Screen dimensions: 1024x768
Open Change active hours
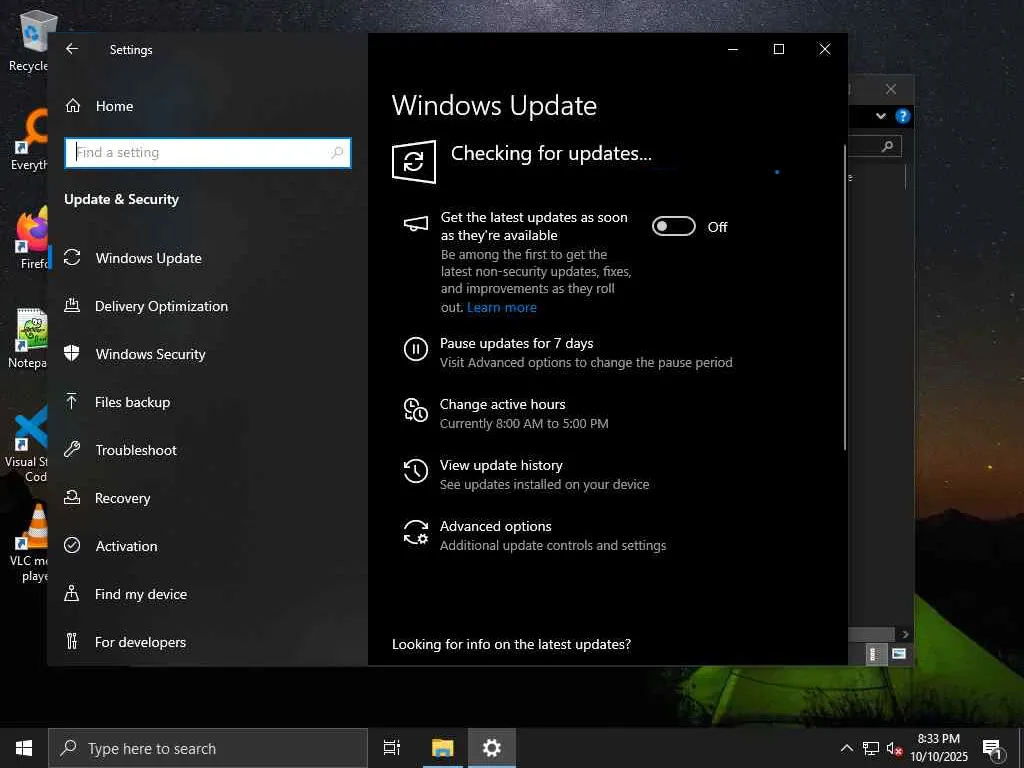[x=502, y=404]
